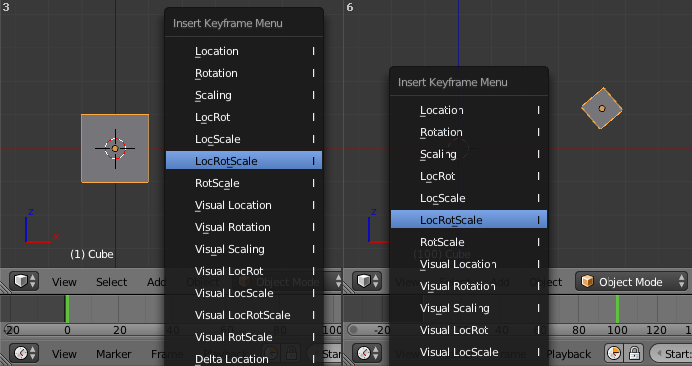Pick Visual RotScale in left keyframe menu
The height and width of the screenshot is (366, 692).
pyautogui.click(x=244, y=337)
